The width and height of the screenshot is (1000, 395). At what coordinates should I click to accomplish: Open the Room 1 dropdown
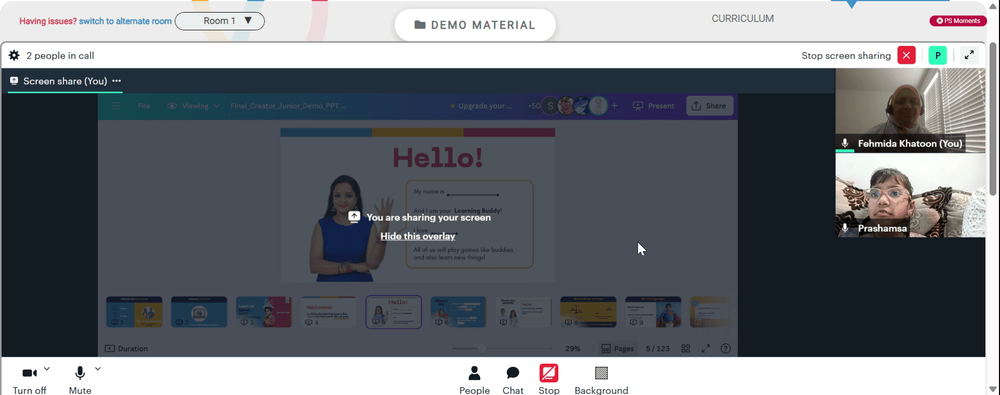(x=220, y=21)
